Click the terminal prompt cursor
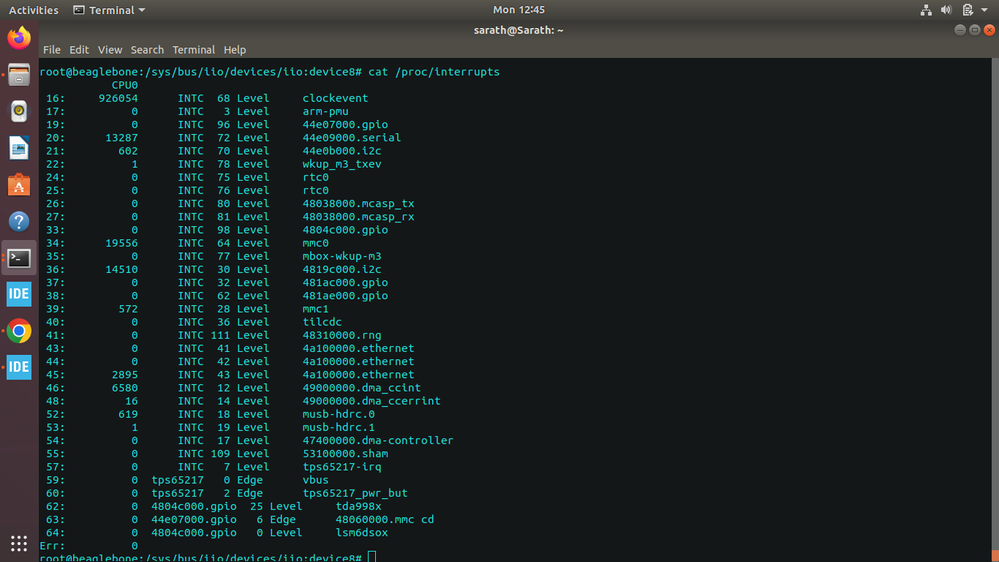Image resolution: width=999 pixels, height=562 pixels. (x=372, y=557)
